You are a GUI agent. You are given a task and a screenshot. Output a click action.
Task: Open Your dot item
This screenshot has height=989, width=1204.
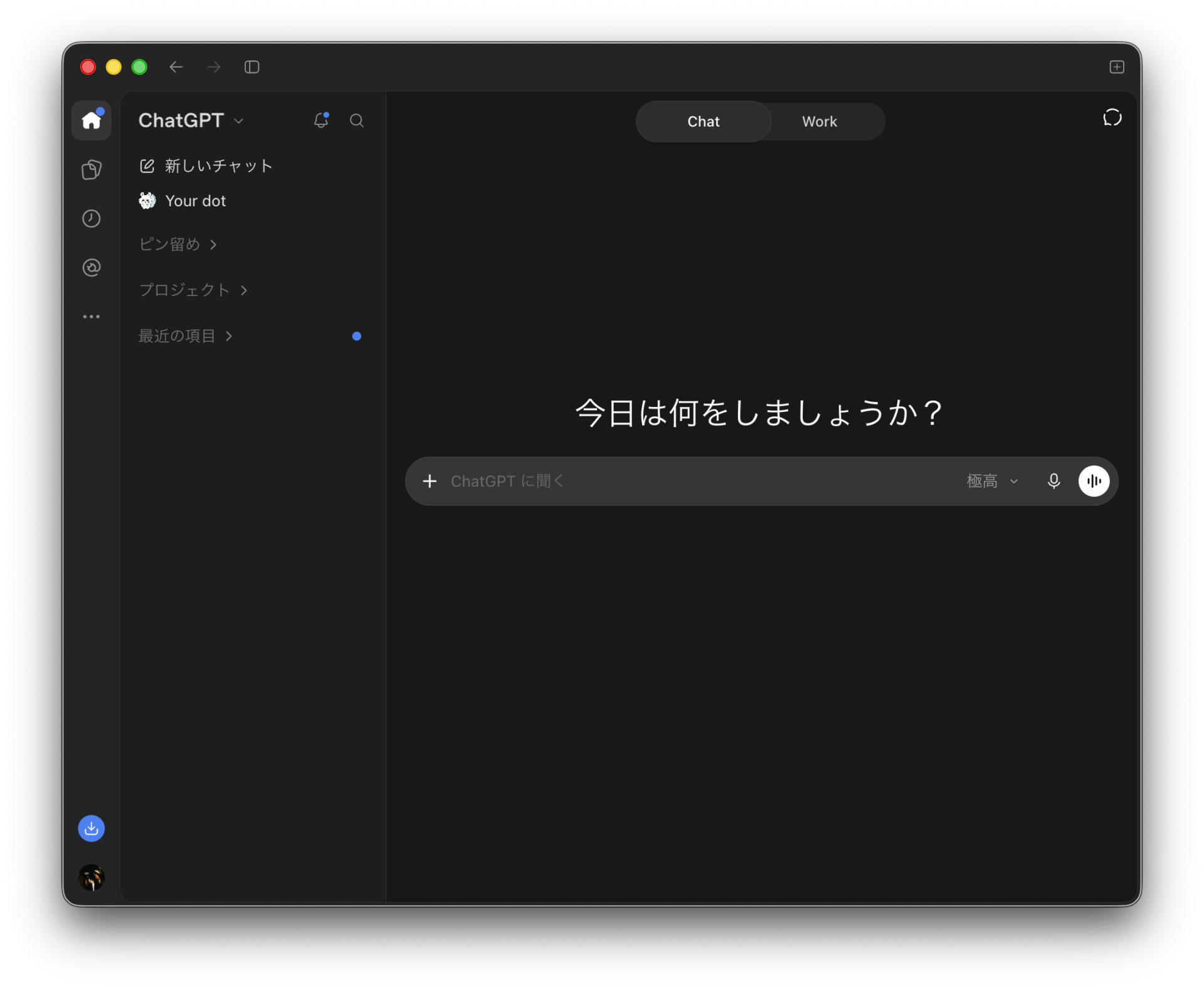[x=182, y=201]
